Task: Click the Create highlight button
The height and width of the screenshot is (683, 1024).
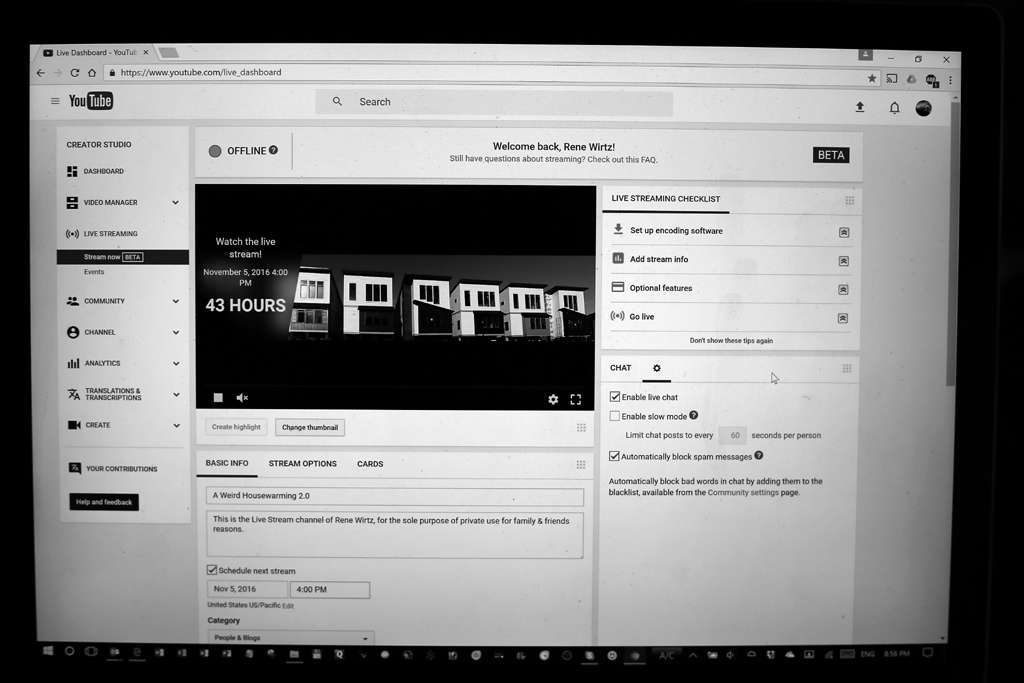Action: 236,427
